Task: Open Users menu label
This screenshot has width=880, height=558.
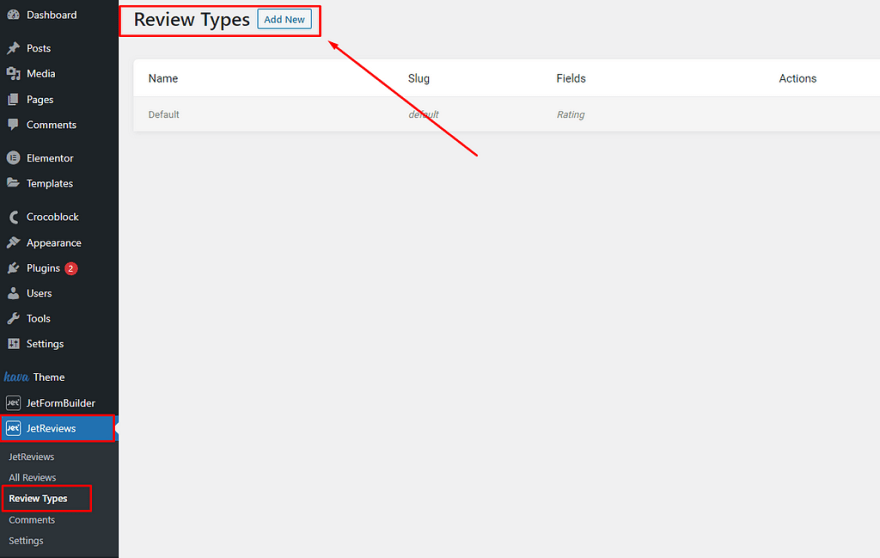Action: point(39,293)
